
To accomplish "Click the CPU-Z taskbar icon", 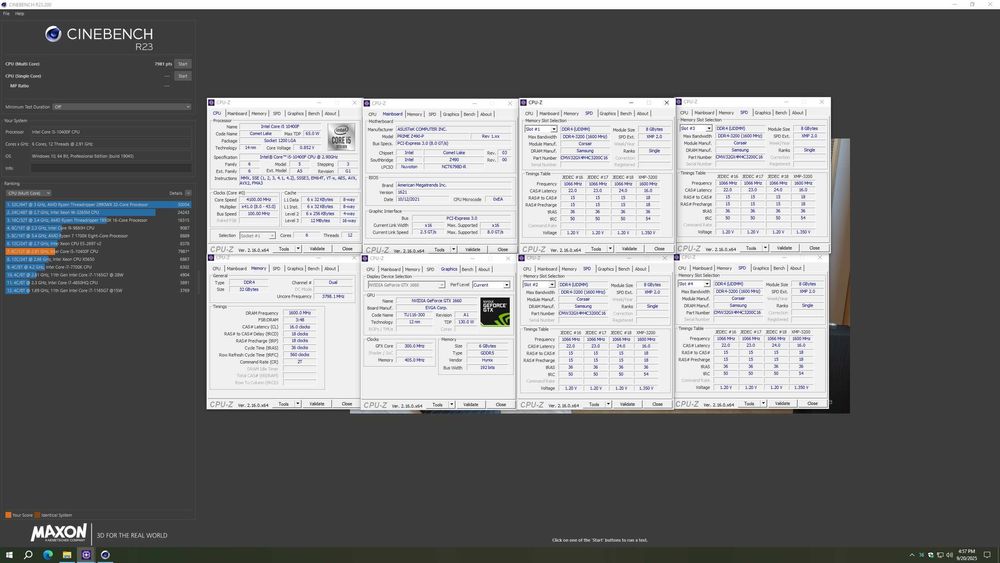I will (86, 555).
